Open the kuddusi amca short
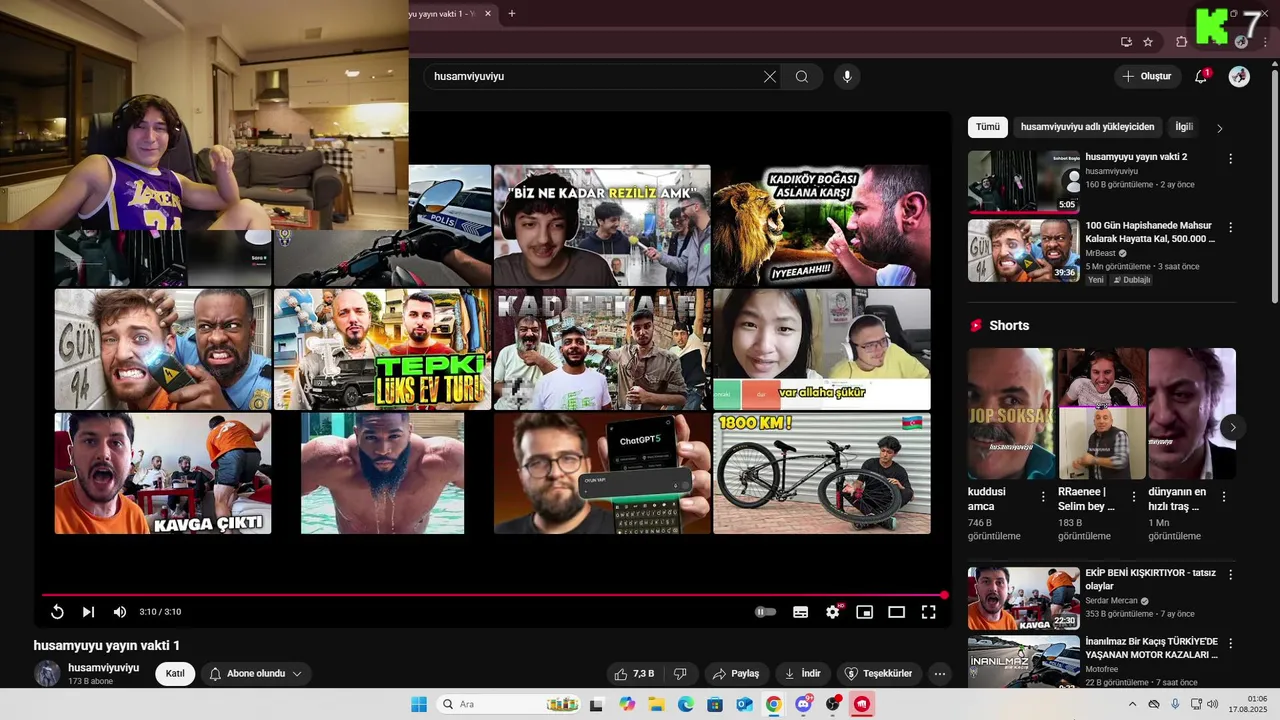The height and width of the screenshot is (720, 1280). [x=1010, y=413]
